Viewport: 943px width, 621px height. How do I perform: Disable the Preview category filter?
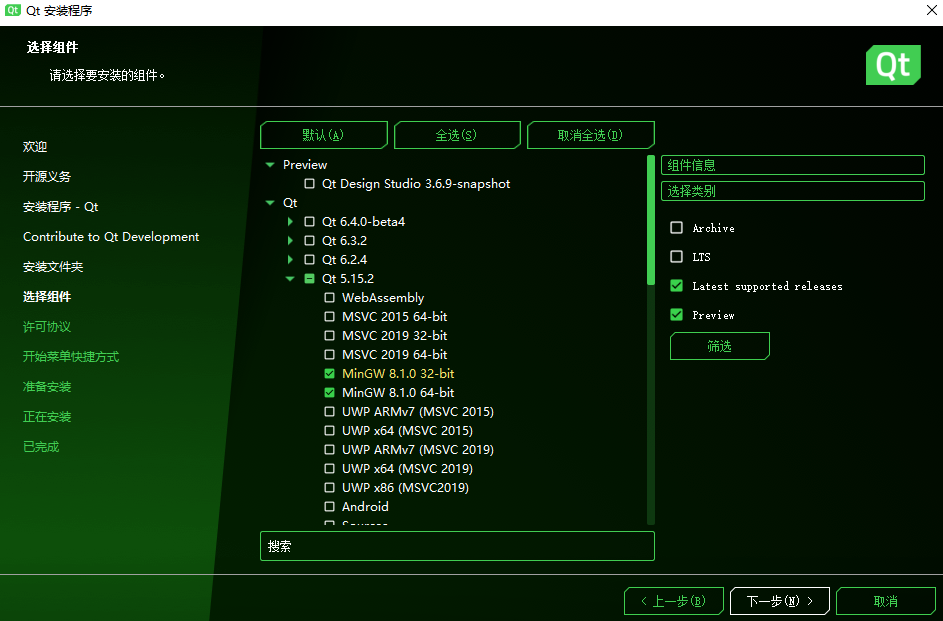coord(677,314)
